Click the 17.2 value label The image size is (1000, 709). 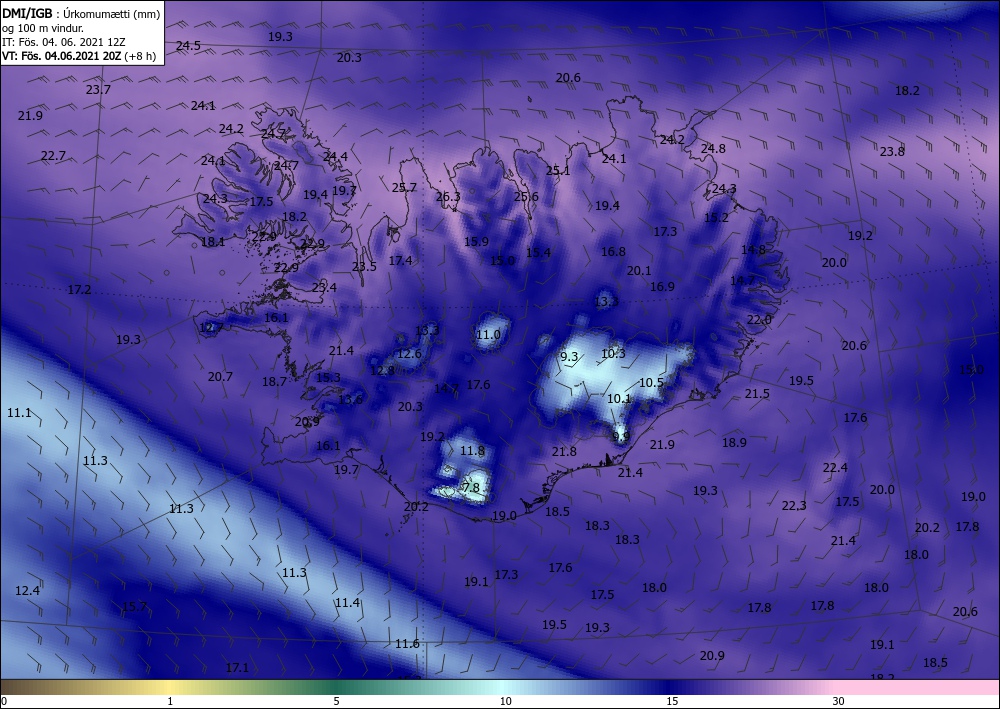point(80,289)
